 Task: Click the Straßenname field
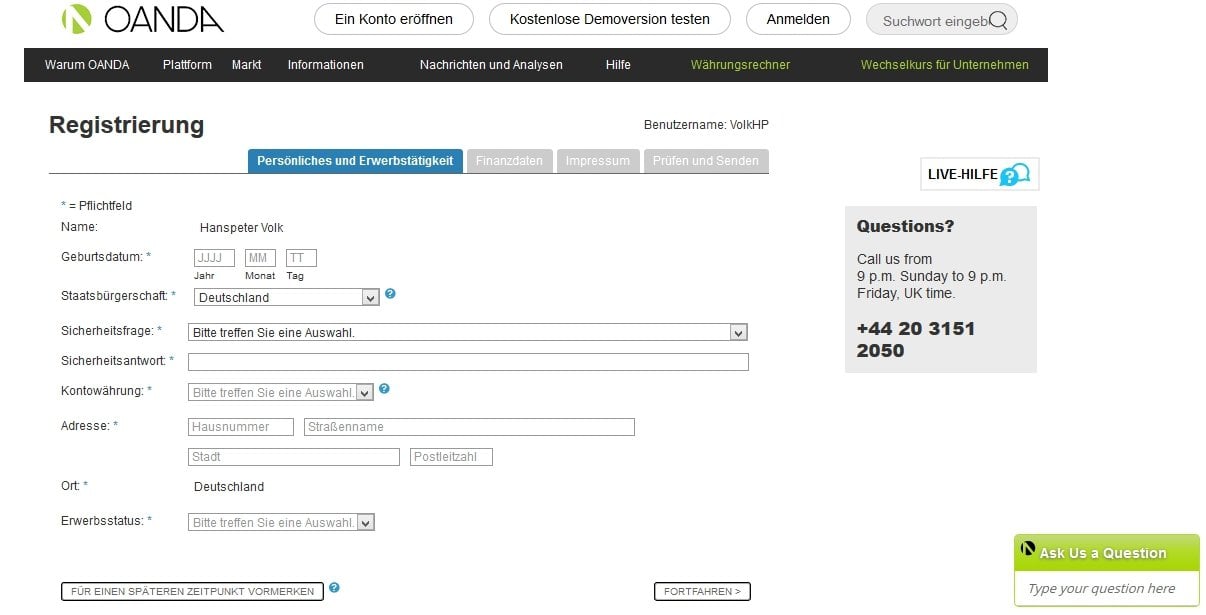coord(469,427)
